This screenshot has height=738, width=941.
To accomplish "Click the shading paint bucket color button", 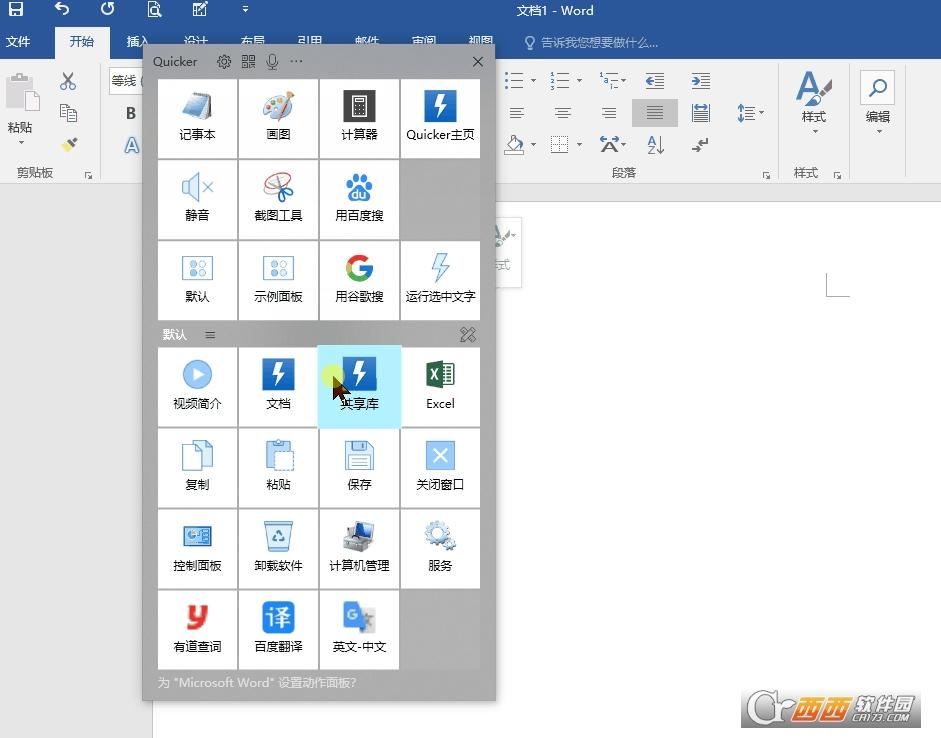I will 514,145.
